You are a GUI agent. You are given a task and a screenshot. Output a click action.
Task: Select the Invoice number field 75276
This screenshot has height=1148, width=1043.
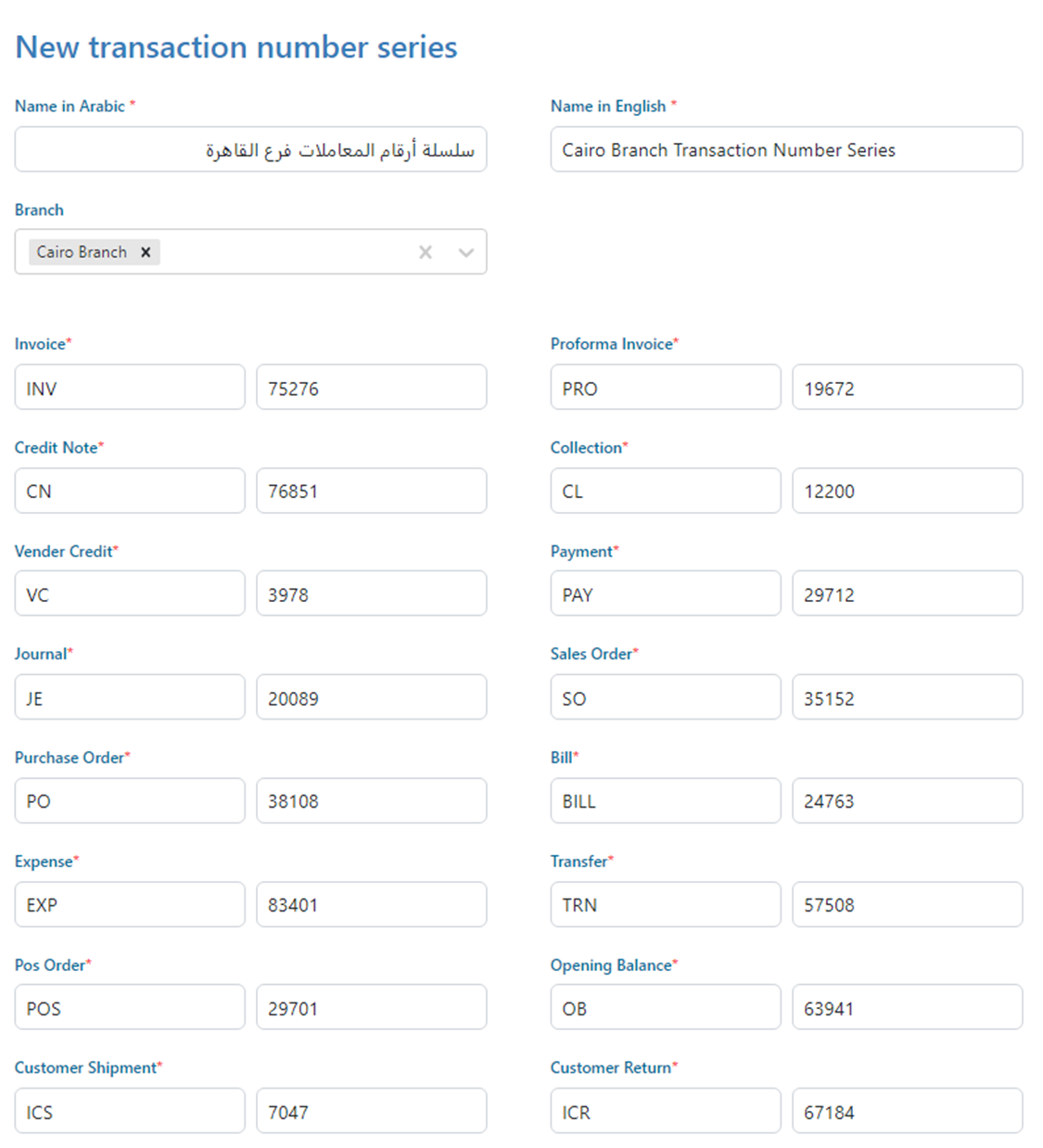click(371, 388)
